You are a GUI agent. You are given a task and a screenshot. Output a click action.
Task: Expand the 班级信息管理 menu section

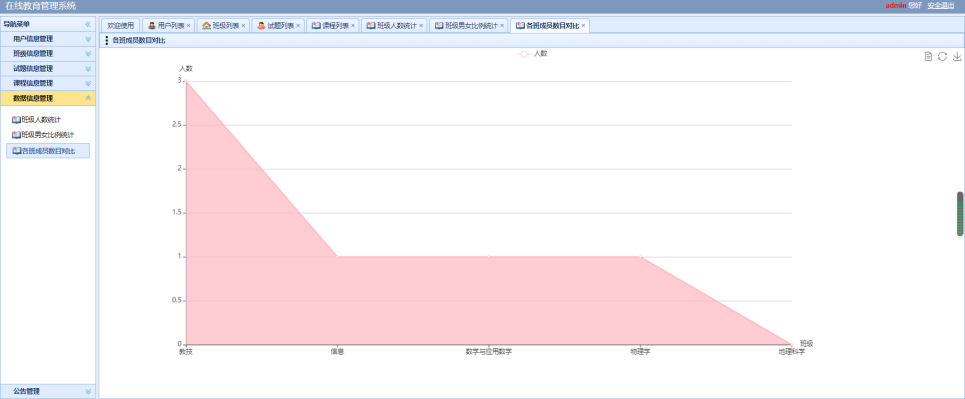[x=48, y=54]
